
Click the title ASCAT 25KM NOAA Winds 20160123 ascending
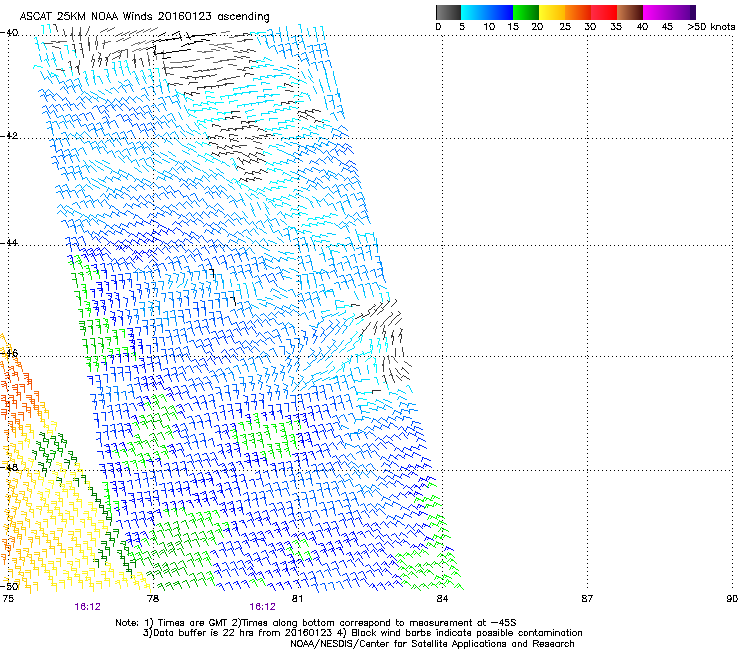(x=144, y=17)
